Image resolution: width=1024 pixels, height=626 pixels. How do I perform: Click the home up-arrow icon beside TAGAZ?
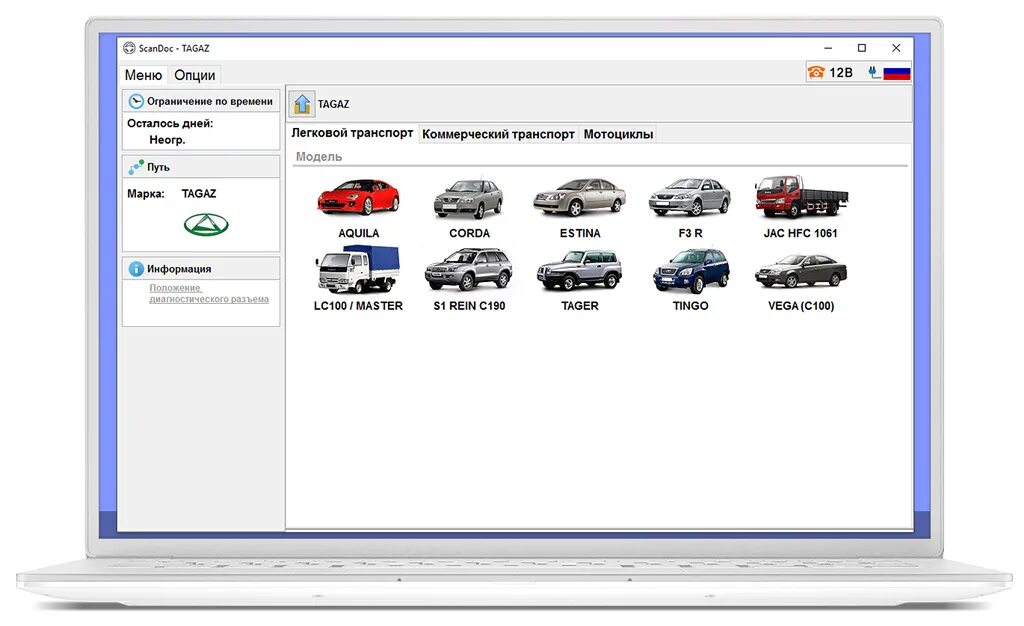302,104
